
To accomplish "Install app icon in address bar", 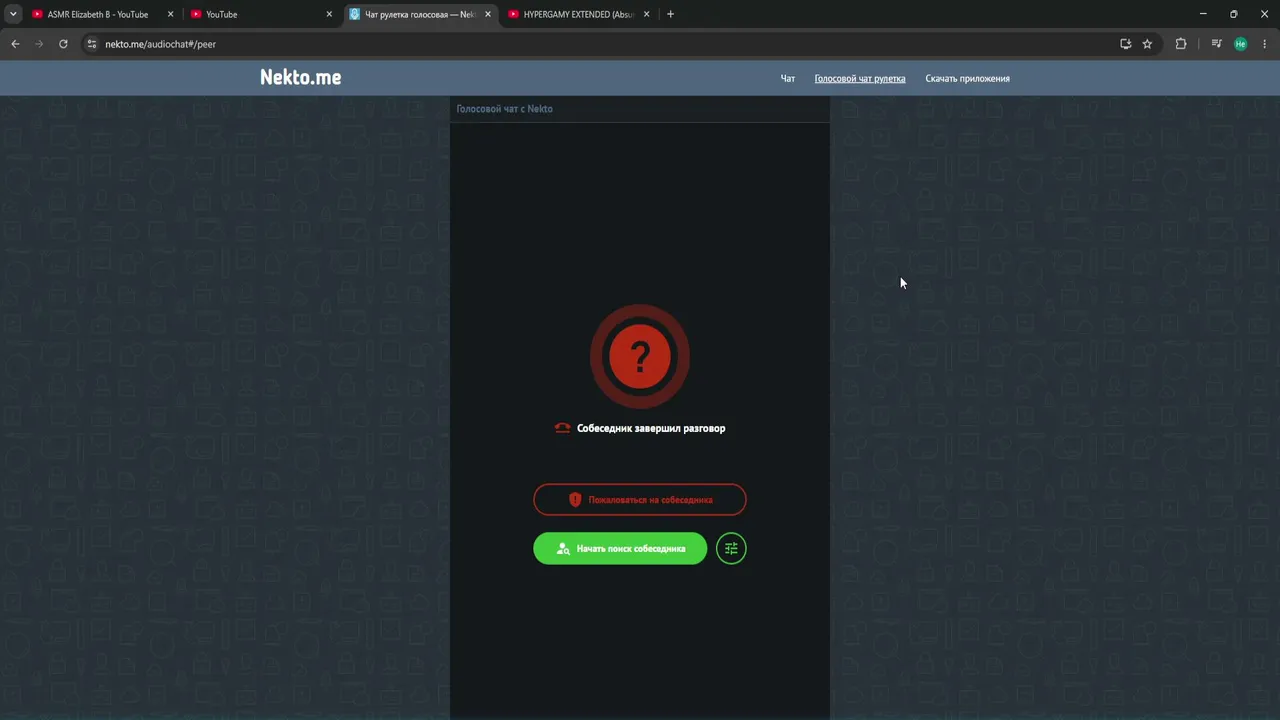I will tap(1125, 44).
